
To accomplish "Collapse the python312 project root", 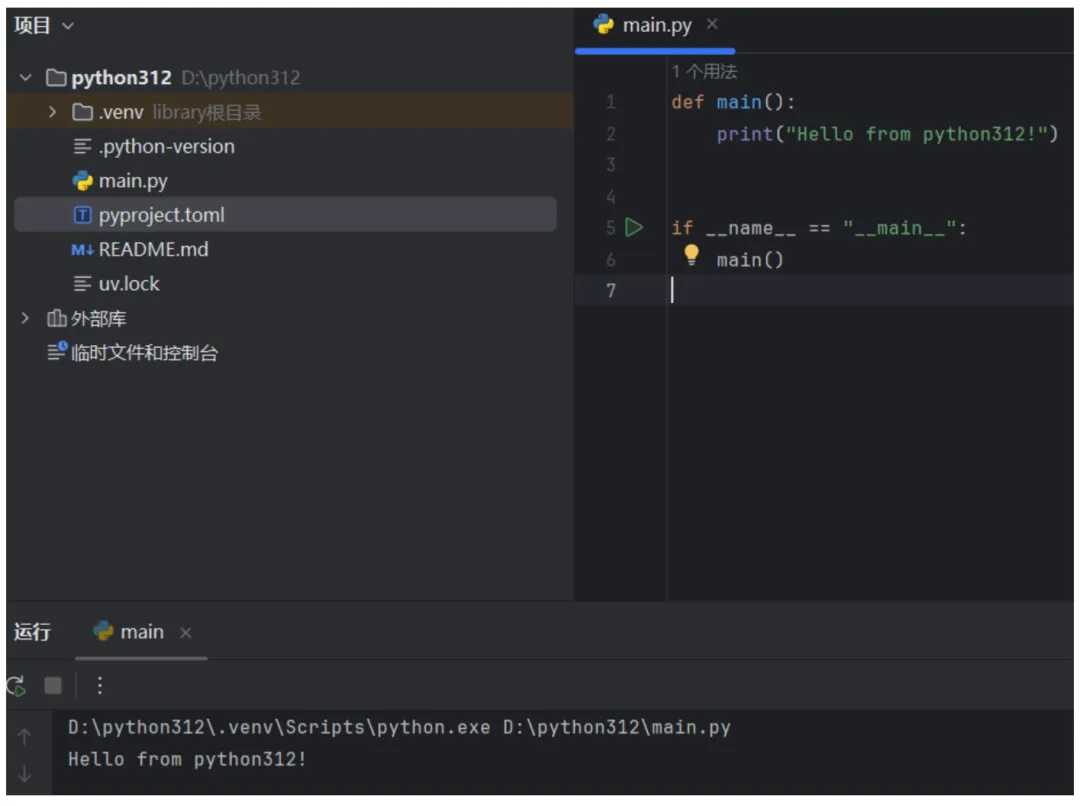I will coord(26,78).
